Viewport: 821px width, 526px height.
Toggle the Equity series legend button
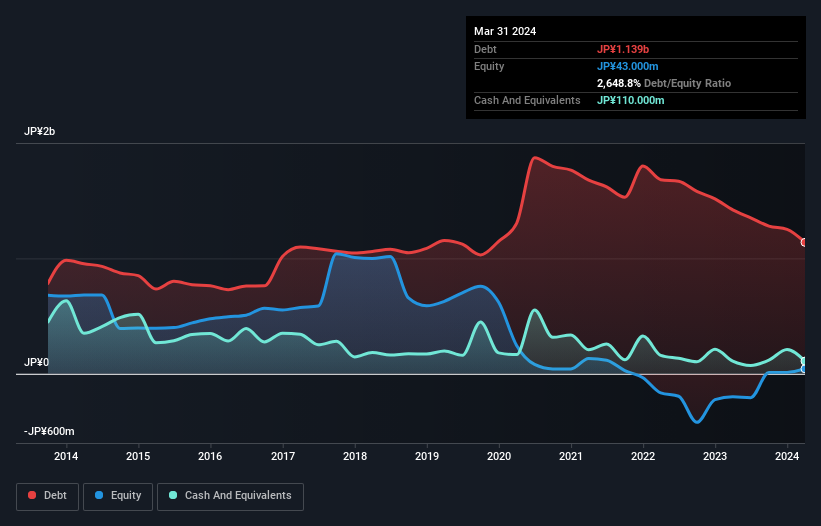pos(118,496)
